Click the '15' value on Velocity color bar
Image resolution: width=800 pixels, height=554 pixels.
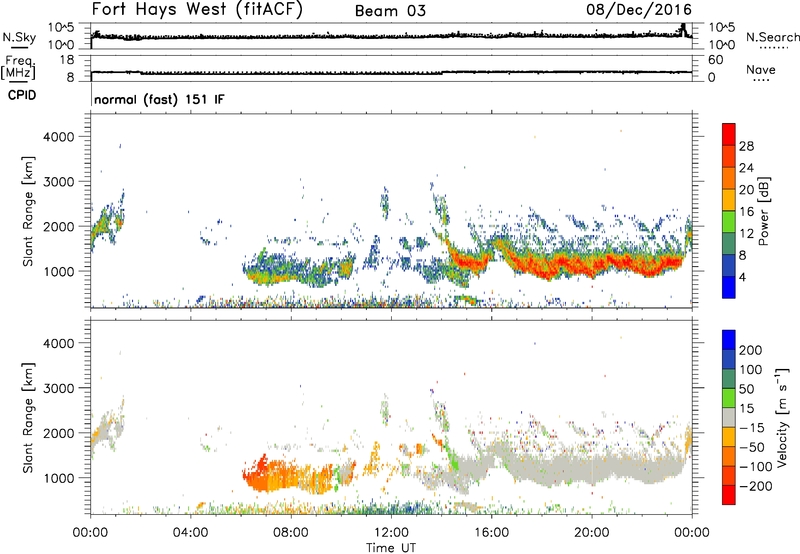746,409
